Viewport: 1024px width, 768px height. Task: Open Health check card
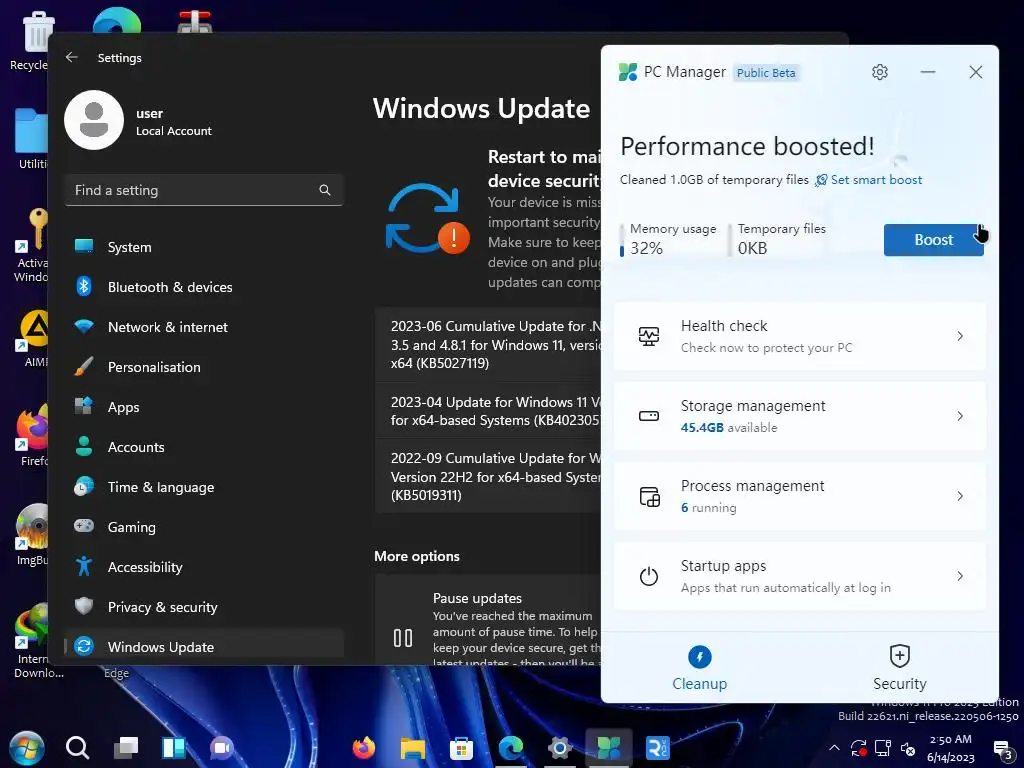(x=799, y=336)
